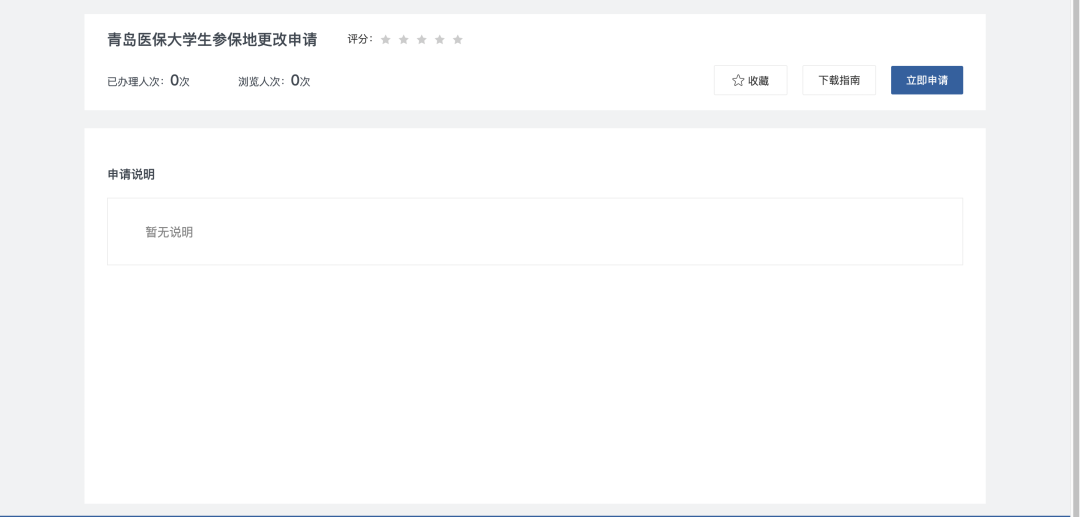Image resolution: width=1080 pixels, height=517 pixels.
Task: Select the 暂无说明 placeholder text
Action: click(x=169, y=232)
